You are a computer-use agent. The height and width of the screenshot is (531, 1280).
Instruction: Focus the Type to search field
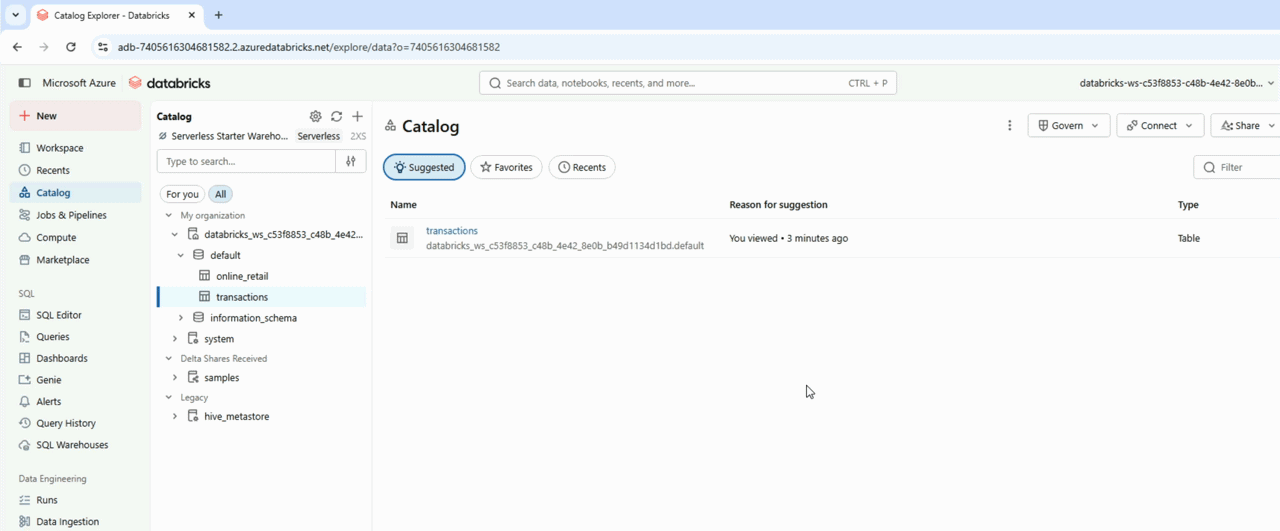click(246, 161)
